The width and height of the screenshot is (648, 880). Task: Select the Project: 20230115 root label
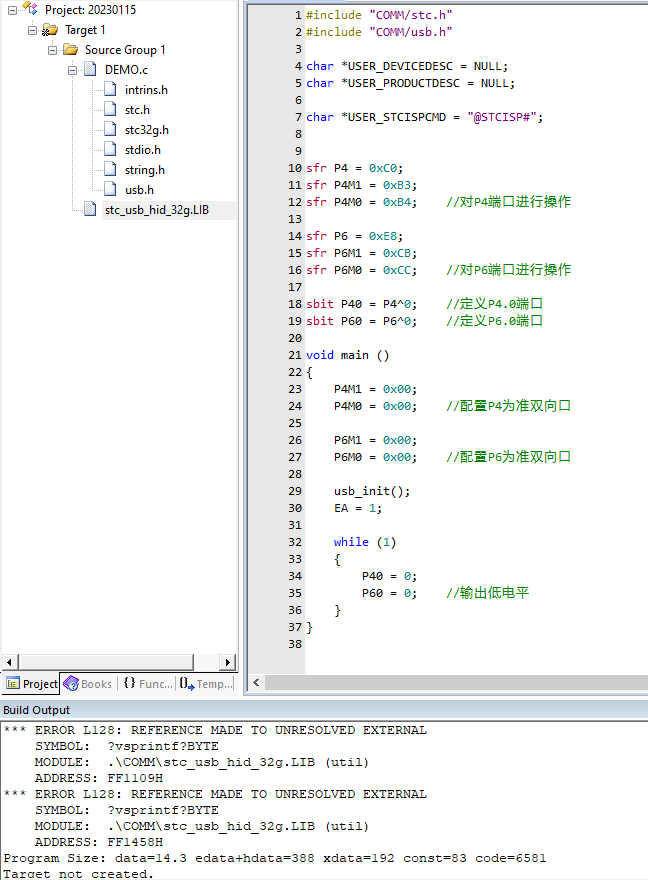(x=90, y=10)
